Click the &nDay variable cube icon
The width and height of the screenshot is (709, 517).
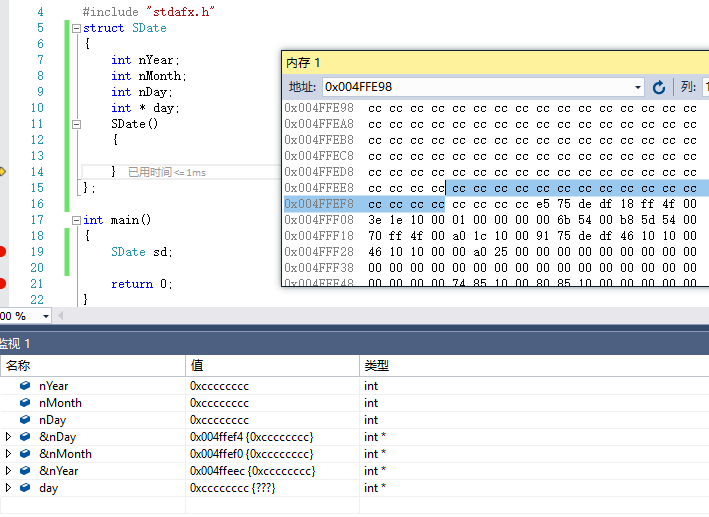pyautogui.click(x=25, y=436)
